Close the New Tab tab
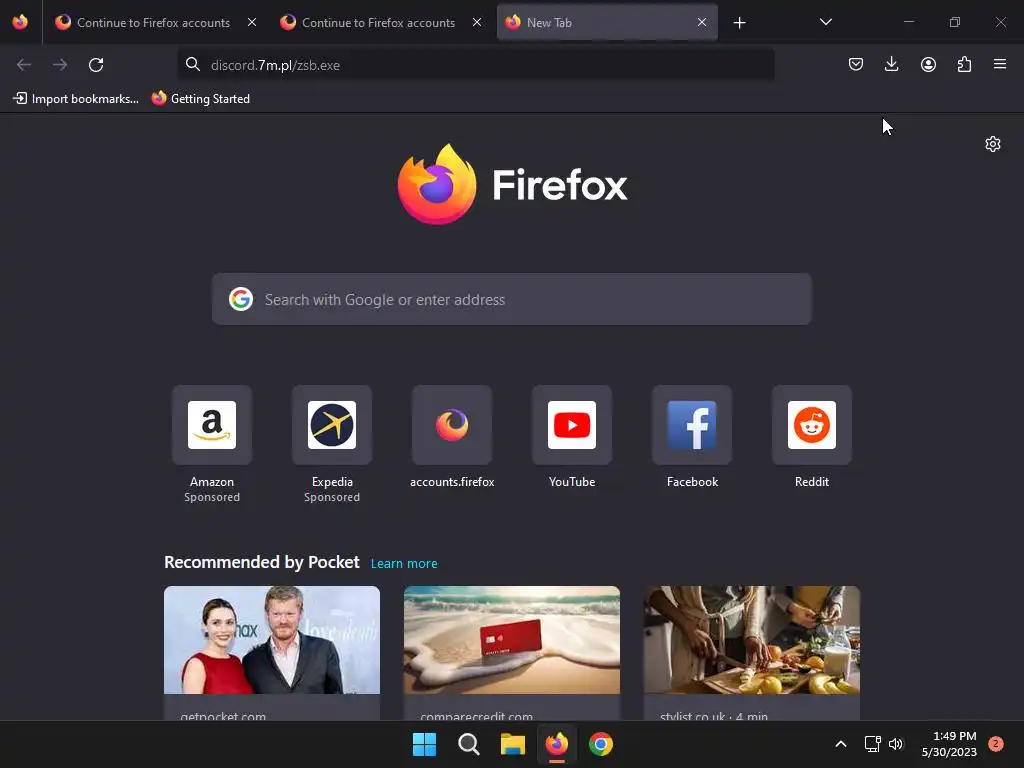This screenshot has height=768, width=1024. tap(701, 22)
